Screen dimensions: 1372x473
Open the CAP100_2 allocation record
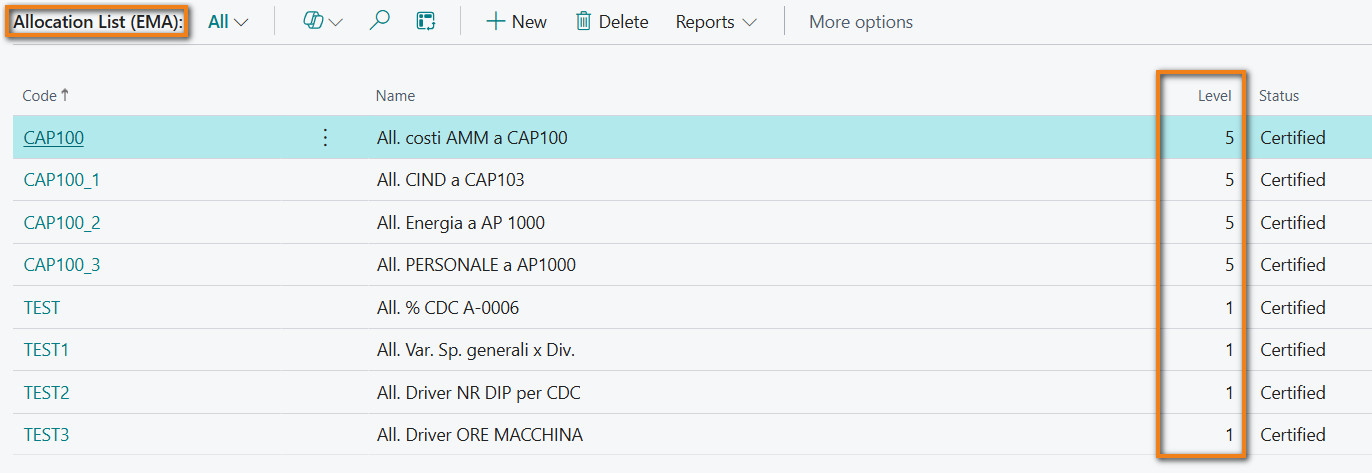point(62,223)
